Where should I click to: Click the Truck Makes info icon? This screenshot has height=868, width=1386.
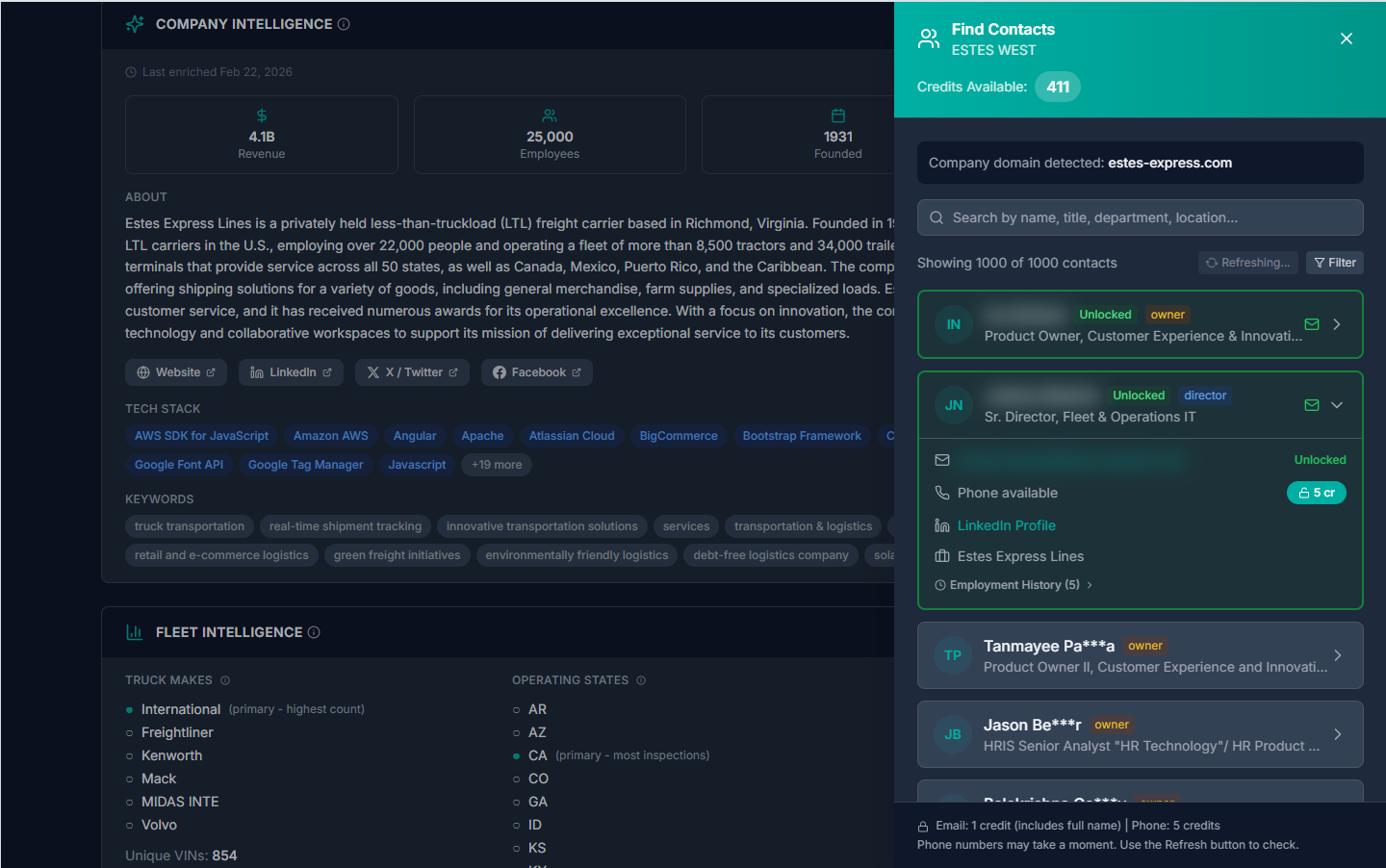click(x=225, y=680)
